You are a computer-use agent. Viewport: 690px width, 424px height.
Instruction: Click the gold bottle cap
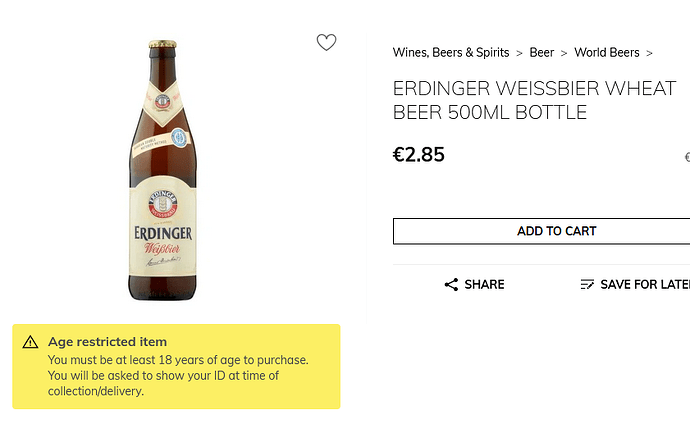(x=163, y=45)
